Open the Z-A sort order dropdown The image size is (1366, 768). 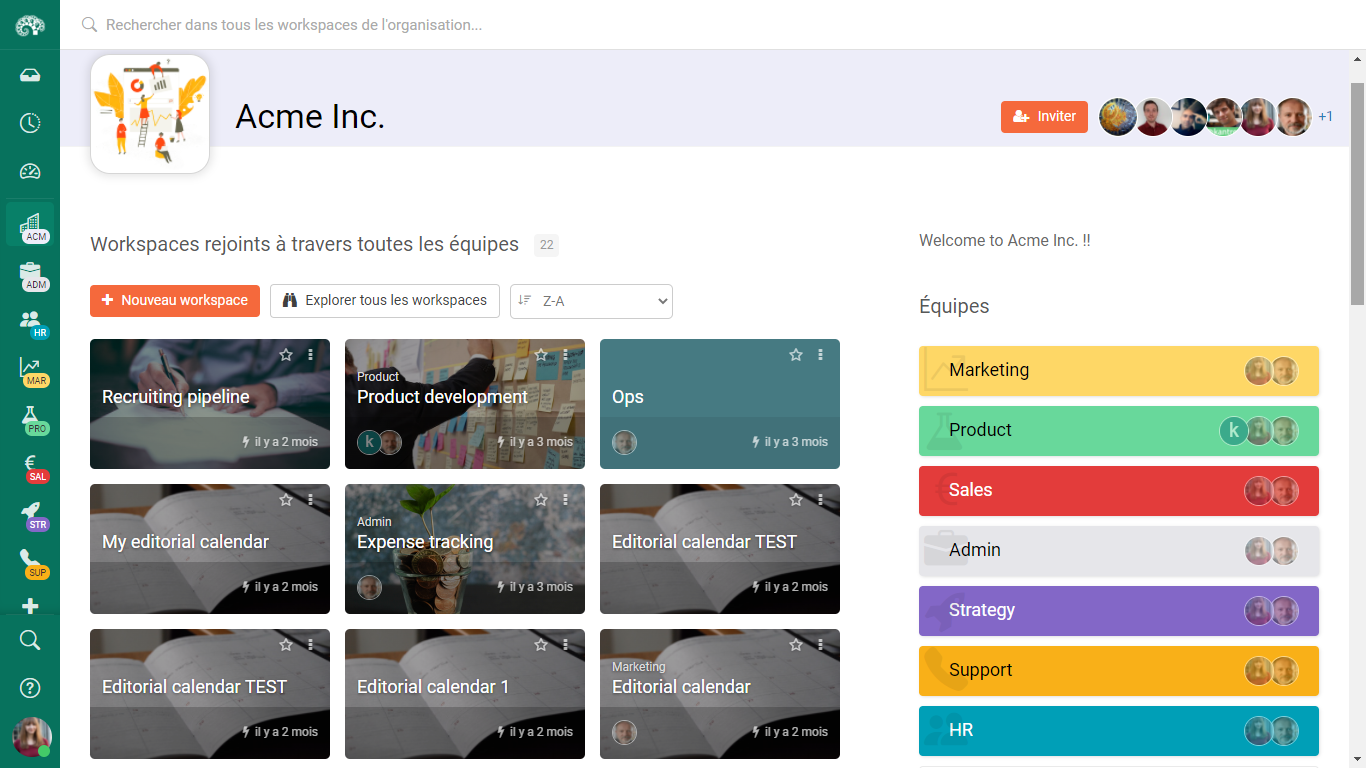click(591, 301)
